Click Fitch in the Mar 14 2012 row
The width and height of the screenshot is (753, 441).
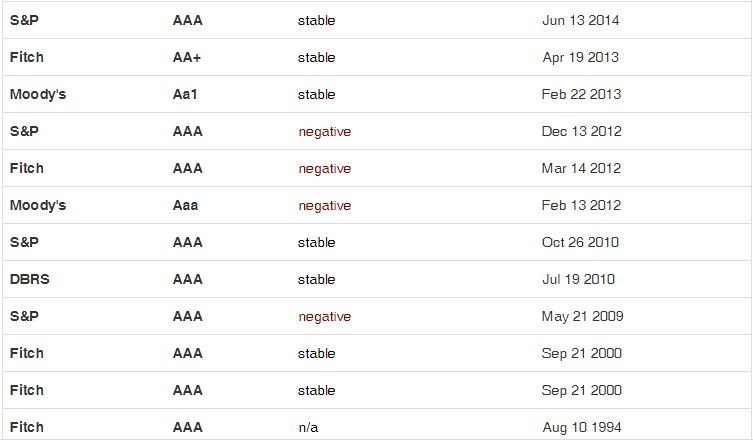(x=27, y=168)
